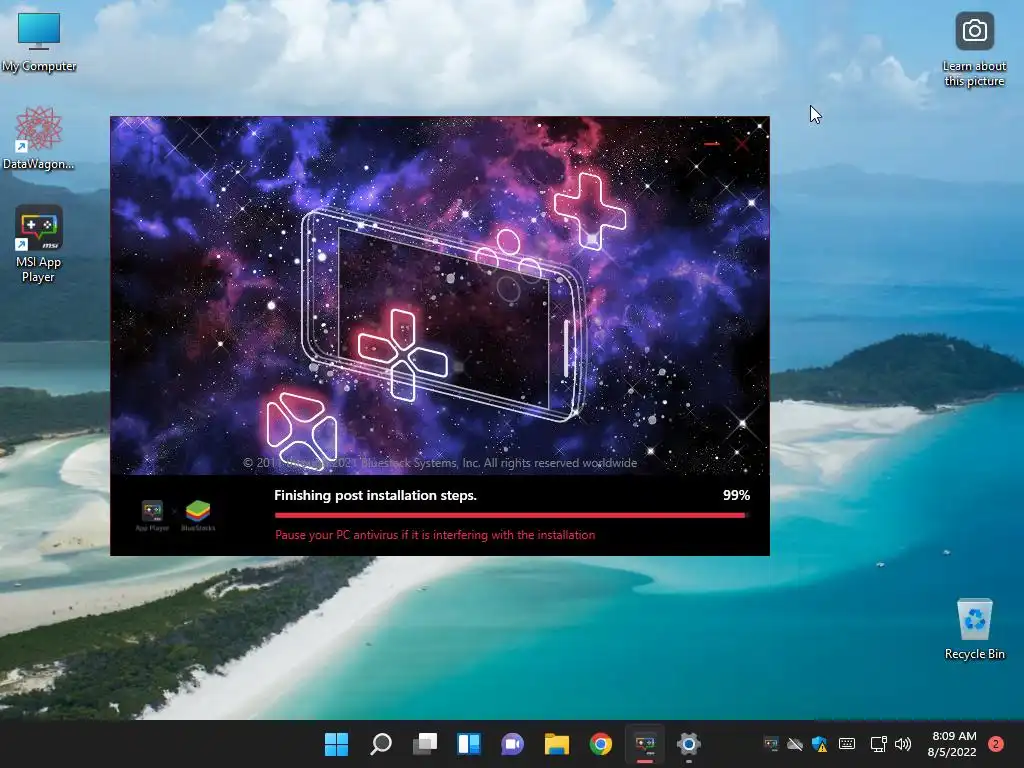Open the touch keyboard tray icon
Screen dimensions: 1024x768
coord(847,744)
